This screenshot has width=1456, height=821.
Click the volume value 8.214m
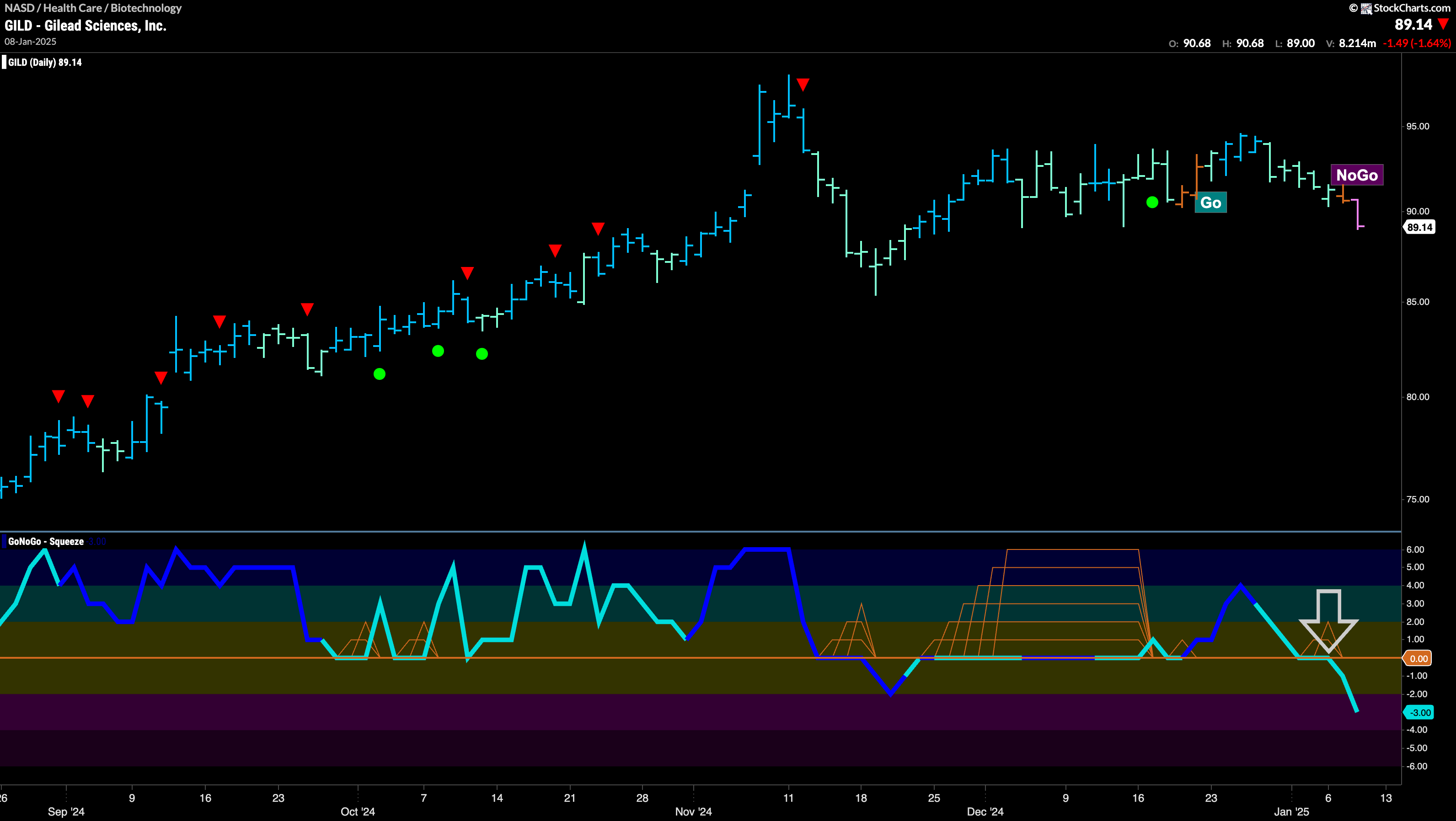(x=1357, y=43)
